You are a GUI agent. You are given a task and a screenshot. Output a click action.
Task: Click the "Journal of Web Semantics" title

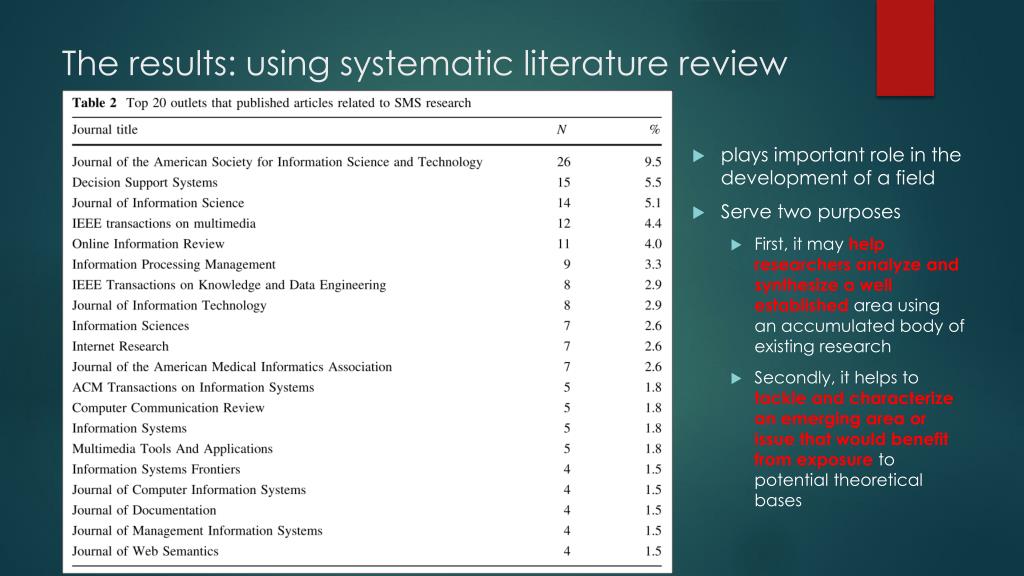point(145,551)
